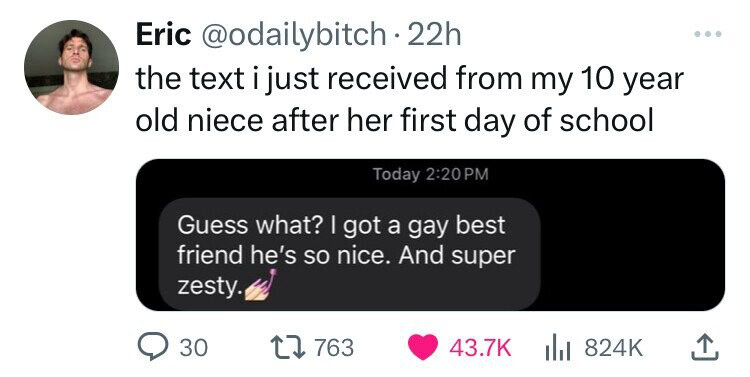
Task: Open Eric's profile picture
Action: point(71,67)
